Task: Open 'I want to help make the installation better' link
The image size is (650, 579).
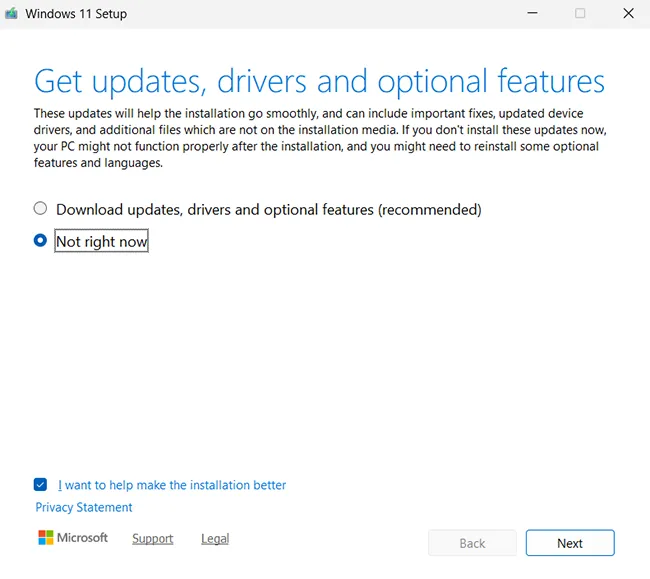Action: (172, 485)
